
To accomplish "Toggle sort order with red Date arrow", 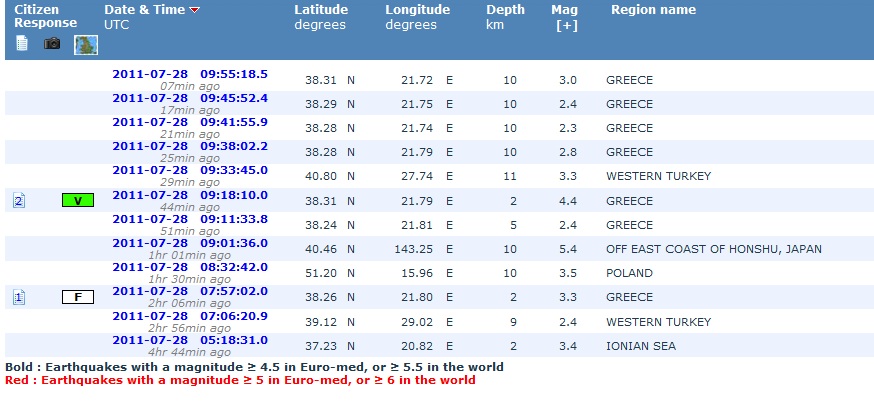I will pyautogui.click(x=194, y=10).
